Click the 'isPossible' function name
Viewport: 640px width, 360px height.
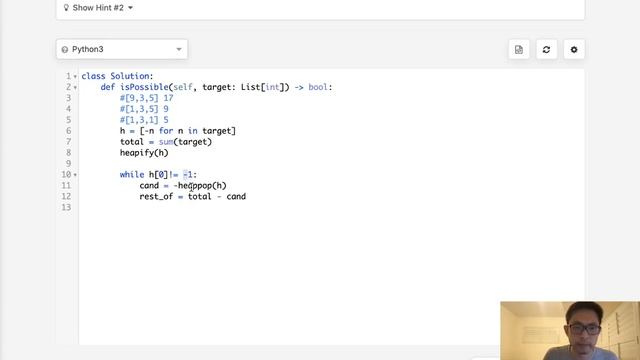[144, 87]
